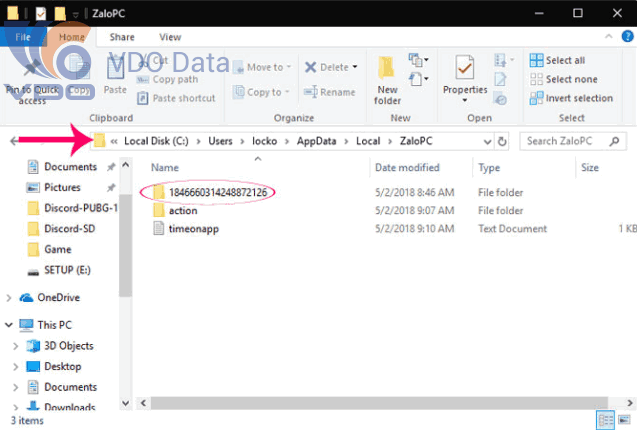Sort by the Name column header
Screen dimensions: 637x430
(x=165, y=167)
